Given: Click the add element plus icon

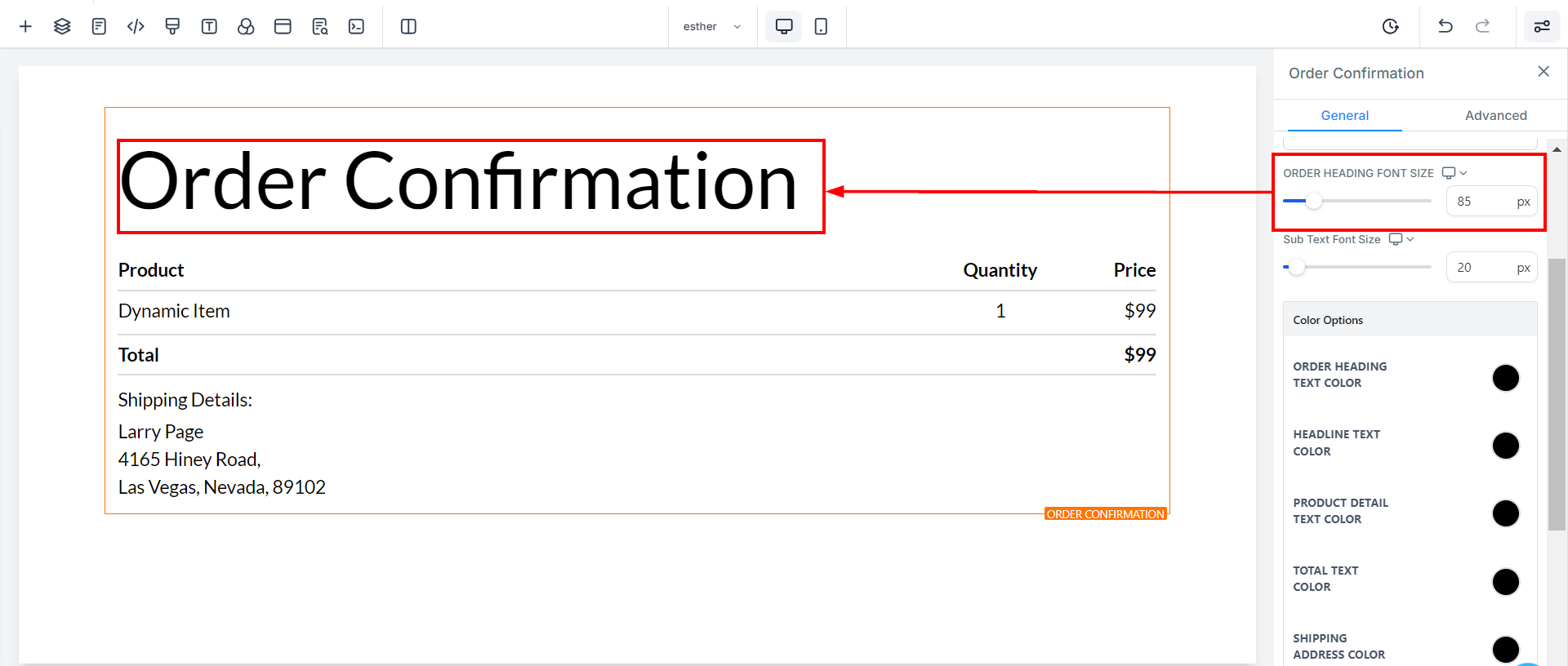Looking at the screenshot, I should pos(25,26).
